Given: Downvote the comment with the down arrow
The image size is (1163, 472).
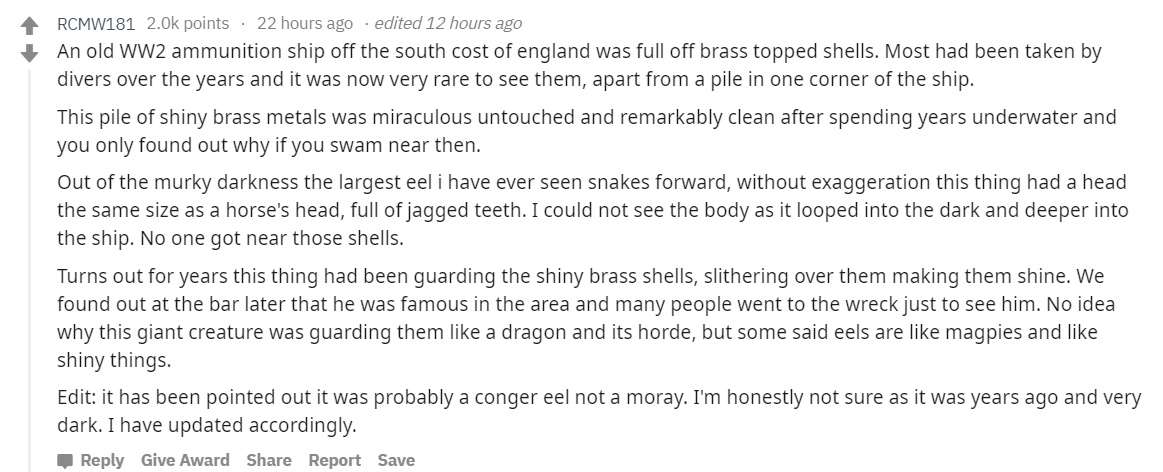Looking at the screenshot, I should (x=29, y=53).
